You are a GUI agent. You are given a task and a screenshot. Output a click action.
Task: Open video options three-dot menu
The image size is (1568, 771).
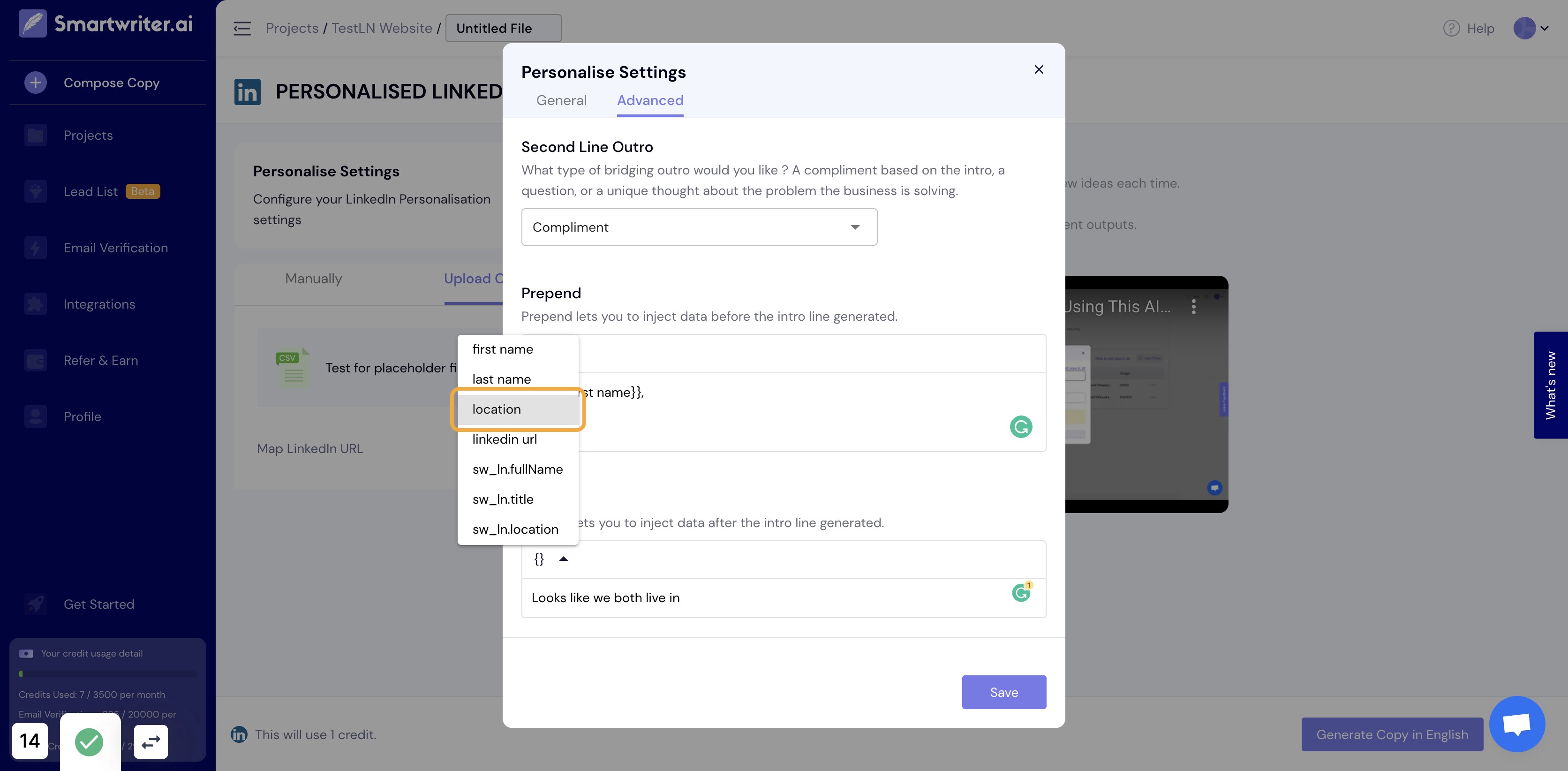1194,306
